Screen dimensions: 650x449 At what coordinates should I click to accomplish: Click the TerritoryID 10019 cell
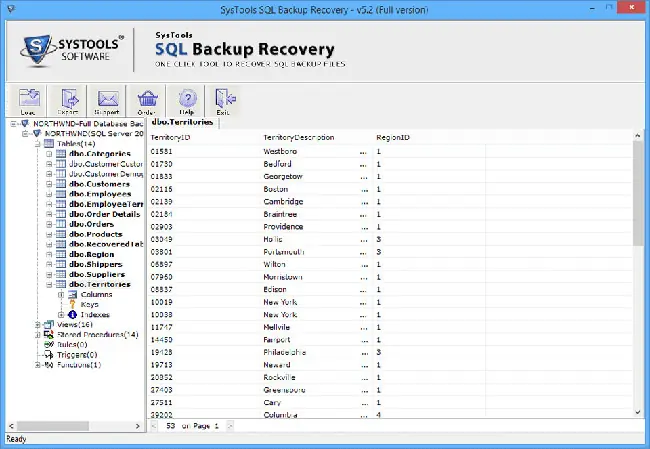pos(162,302)
